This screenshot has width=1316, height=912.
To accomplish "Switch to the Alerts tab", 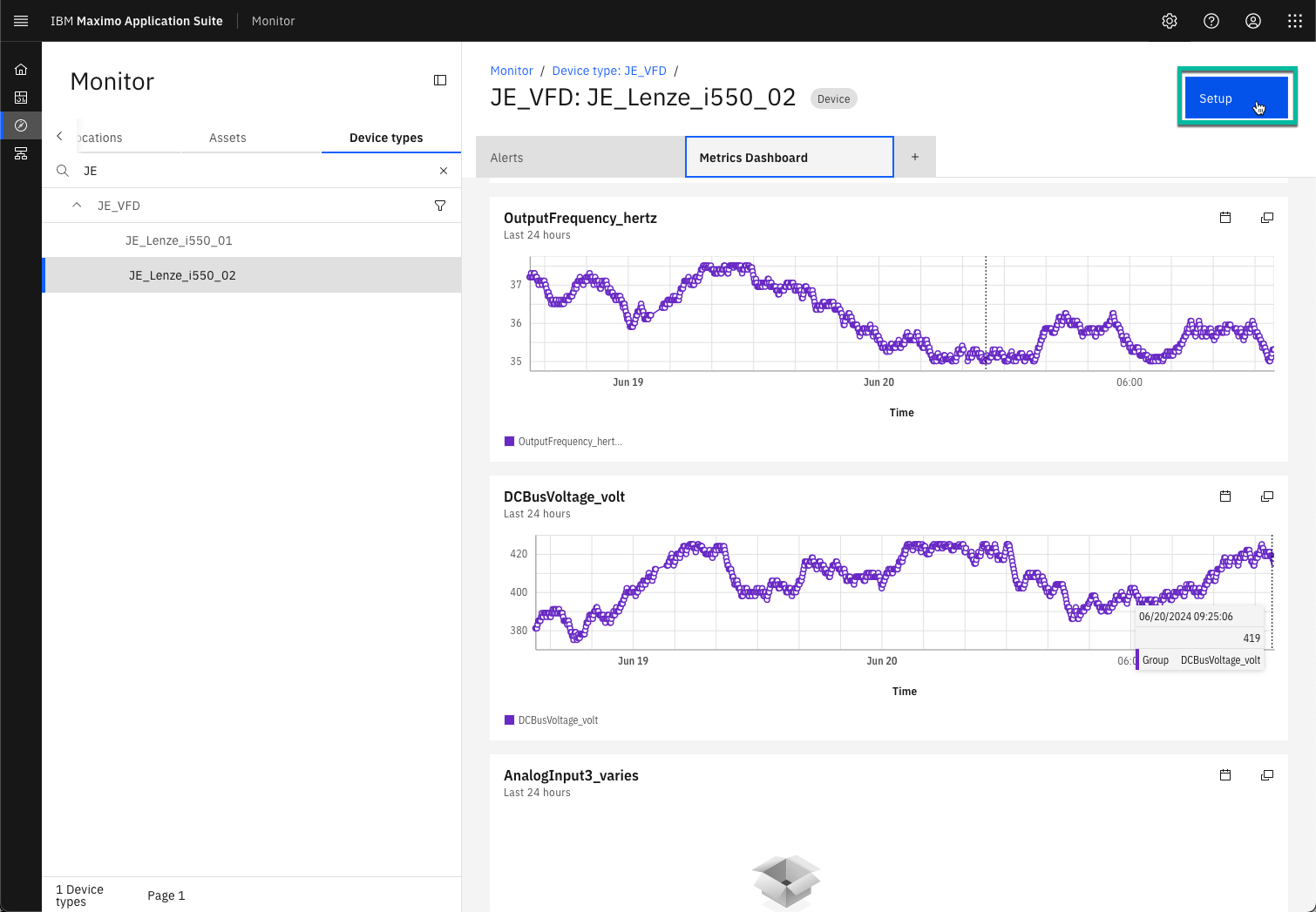I will coord(580,158).
